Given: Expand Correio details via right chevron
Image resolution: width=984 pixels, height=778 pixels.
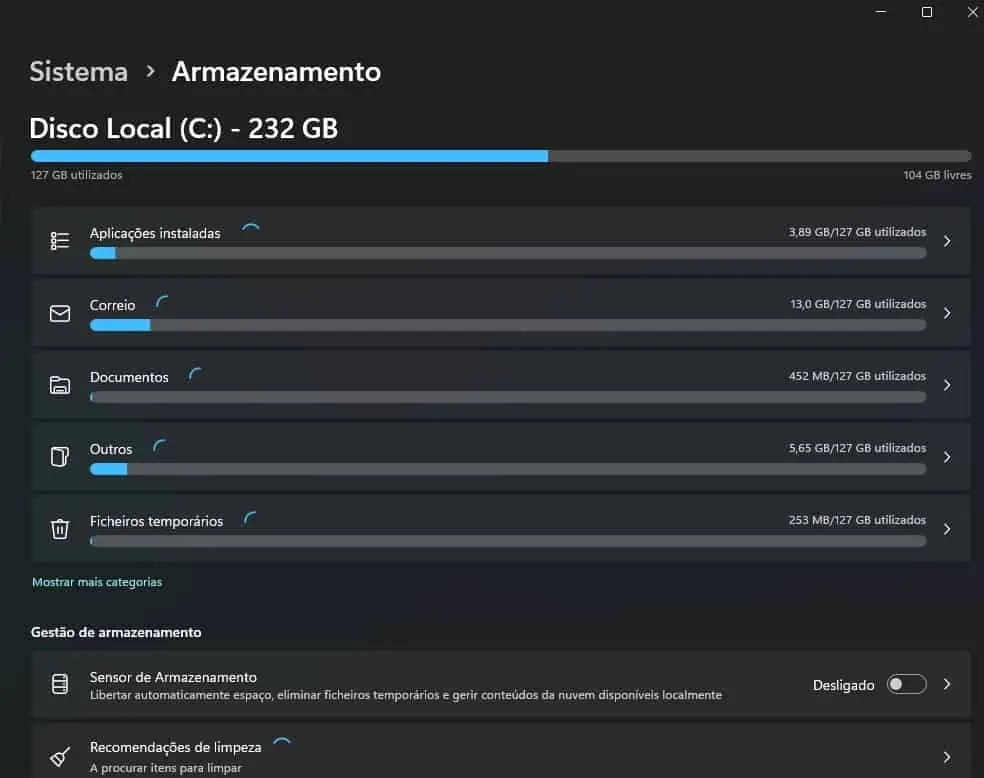Looking at the screenshot, I should click(947, 313).
